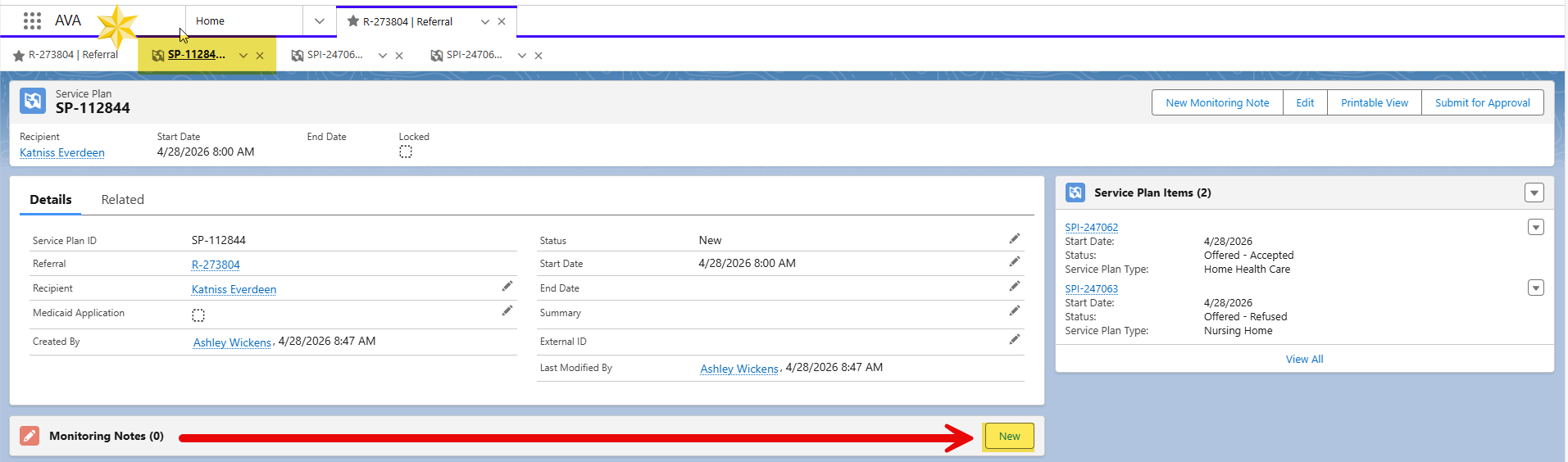Click the Service Plan Items panel icon
Screen dimensions: 1568x462
1075,192
